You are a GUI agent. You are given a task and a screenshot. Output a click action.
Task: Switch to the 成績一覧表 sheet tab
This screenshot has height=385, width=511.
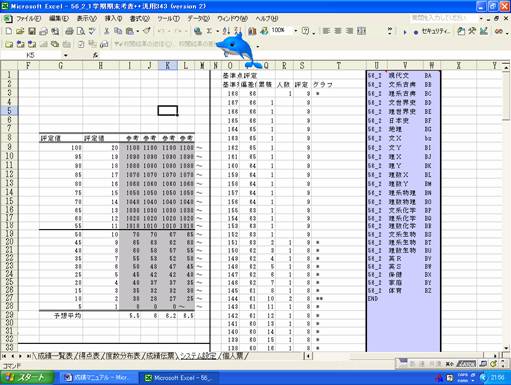click(x=55, y=356)
